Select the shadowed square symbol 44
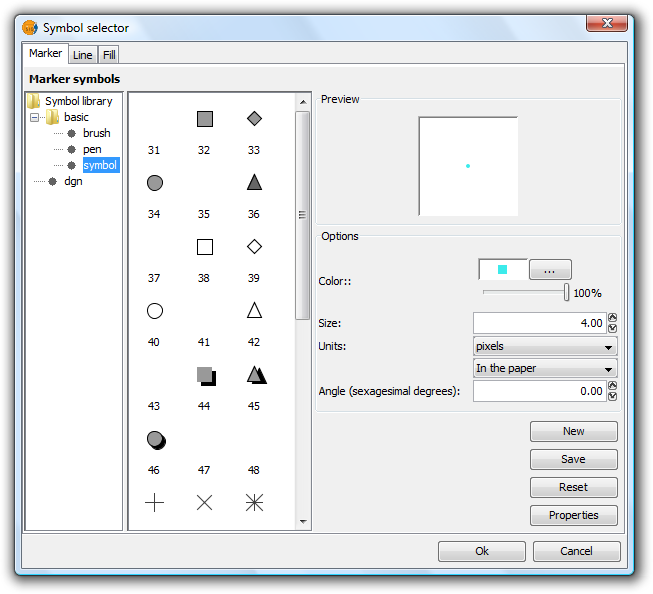 (x=206, y=376)
